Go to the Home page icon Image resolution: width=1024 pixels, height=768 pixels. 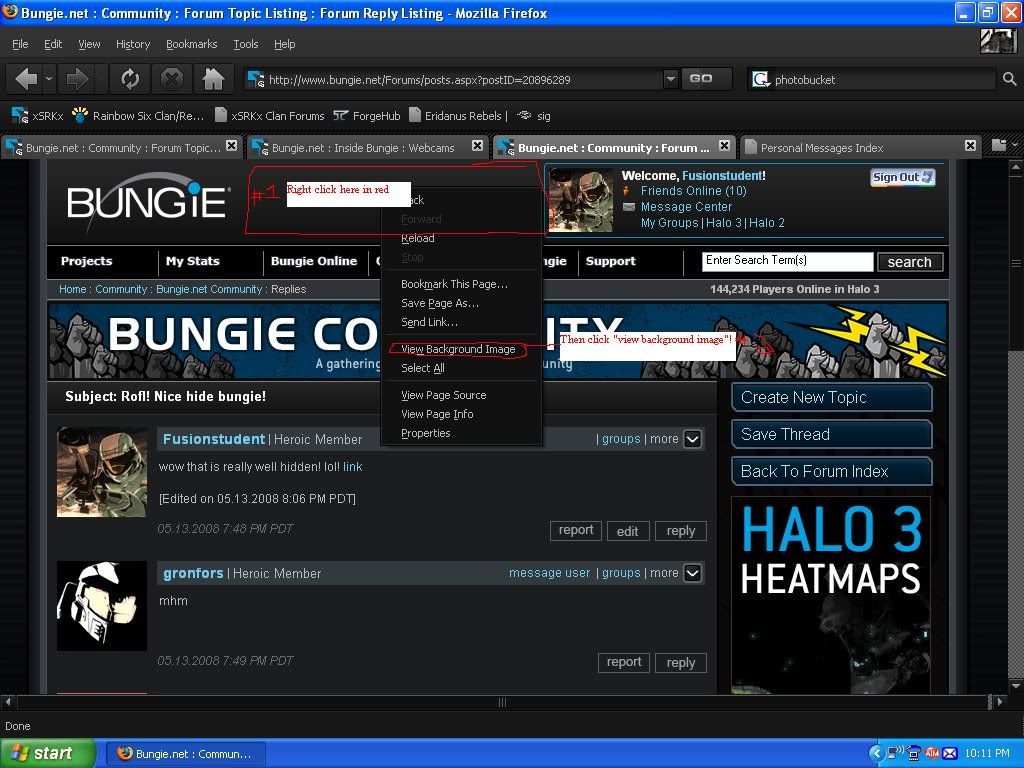click(213, 79)
